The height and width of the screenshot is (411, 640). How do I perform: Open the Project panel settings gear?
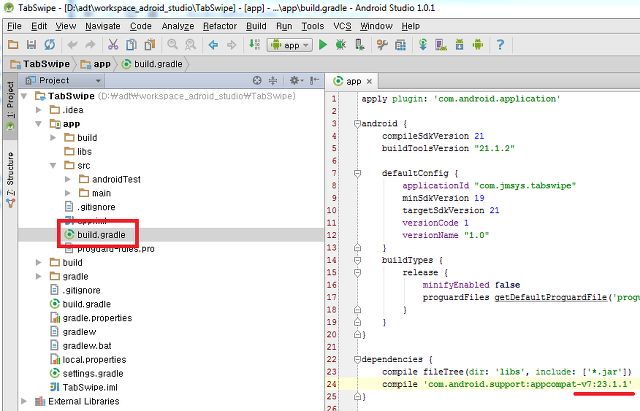[296, 80]
